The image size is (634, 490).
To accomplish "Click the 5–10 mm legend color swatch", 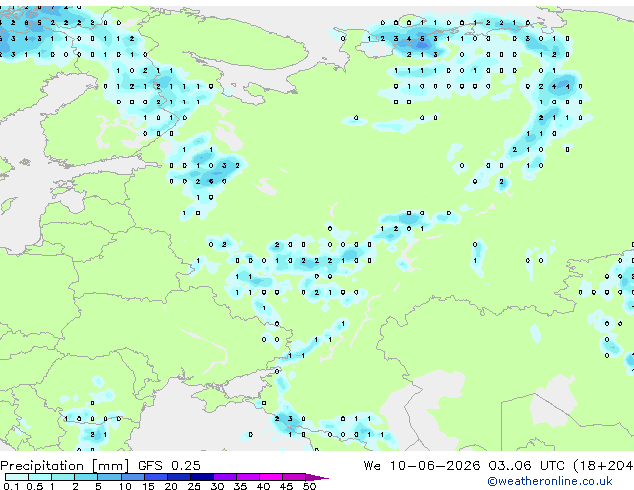I will [x=110, y=477].
